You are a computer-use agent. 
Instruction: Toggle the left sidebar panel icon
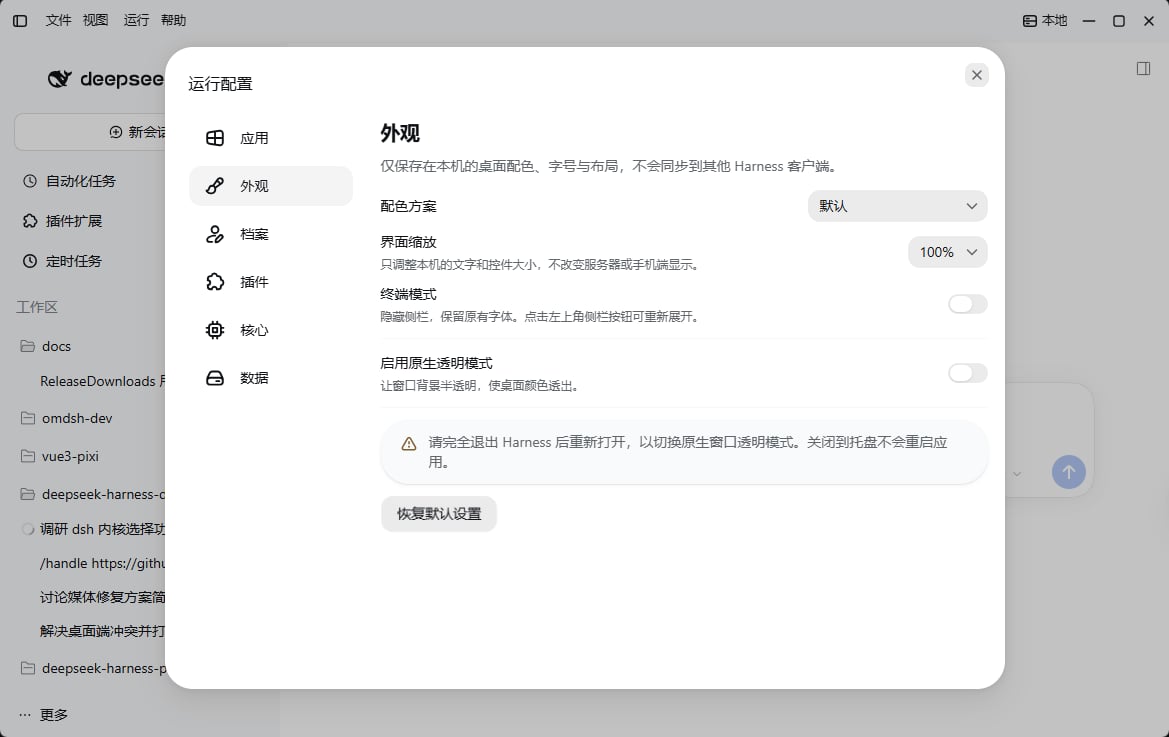pos(20,21)
